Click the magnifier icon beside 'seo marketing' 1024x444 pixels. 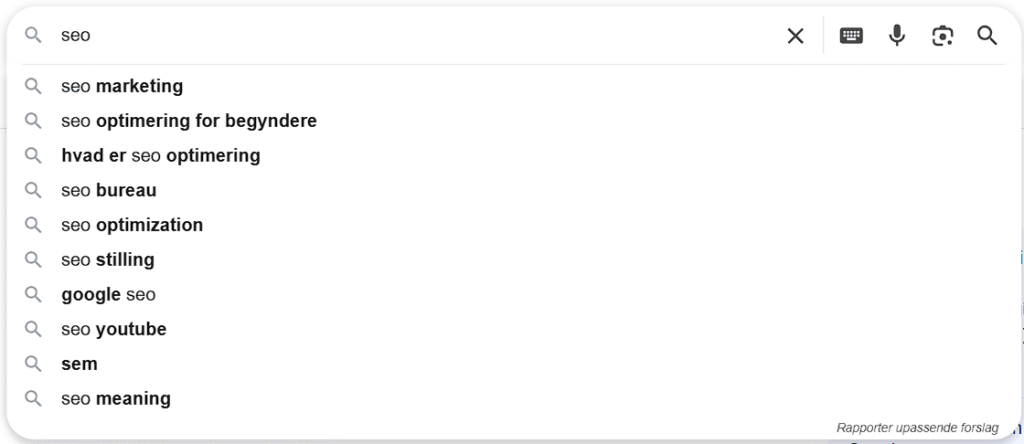point(33,86)
